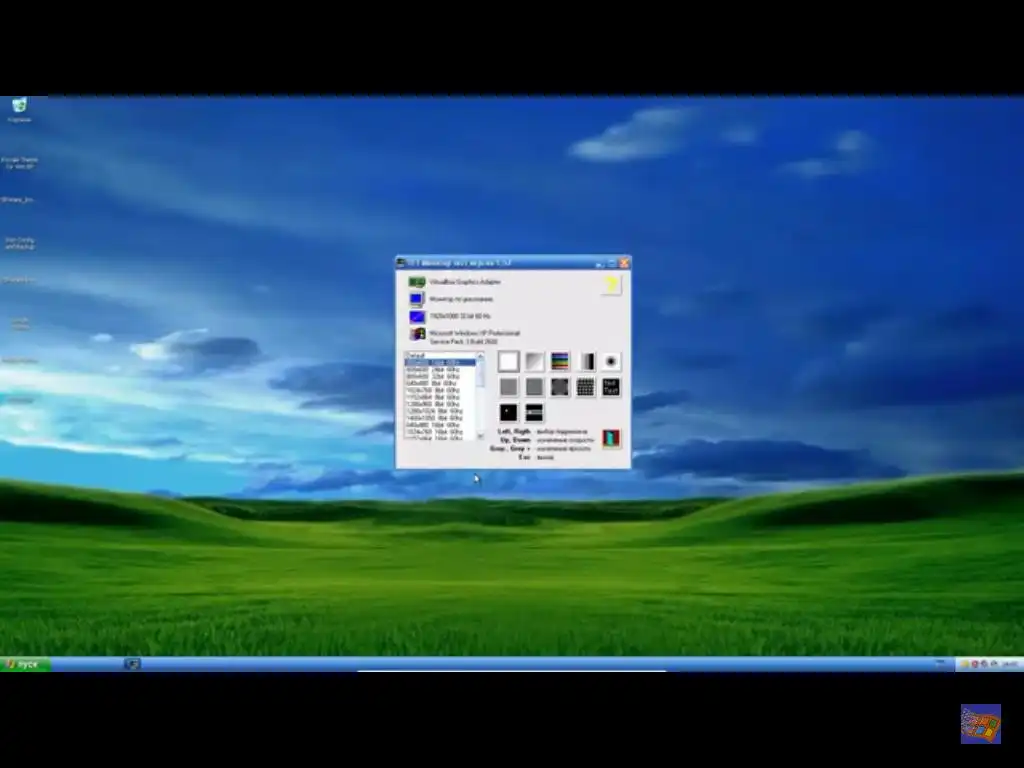Select 1400x1050 8bit 60Hz mode

[440, 418]
